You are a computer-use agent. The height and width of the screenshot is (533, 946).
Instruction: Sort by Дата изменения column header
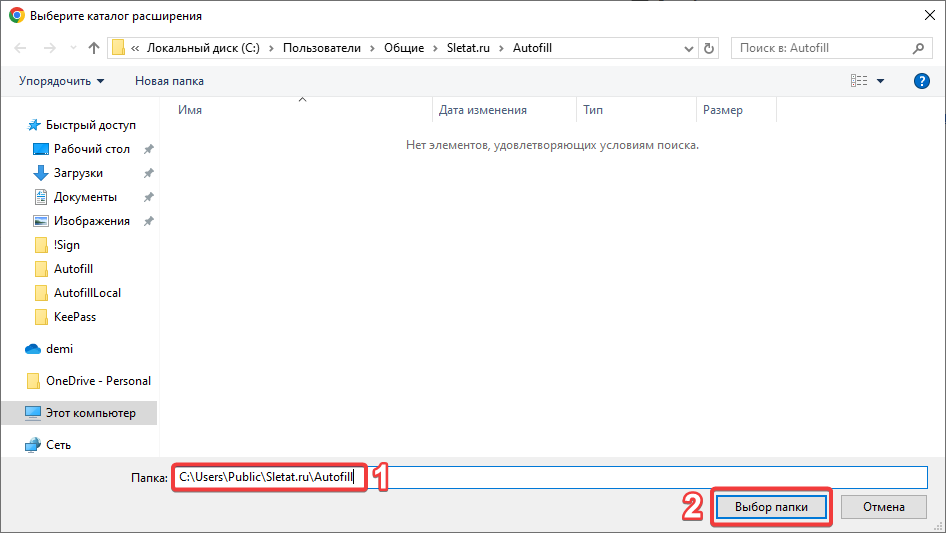pyautogui.click(x=483, y=110)
